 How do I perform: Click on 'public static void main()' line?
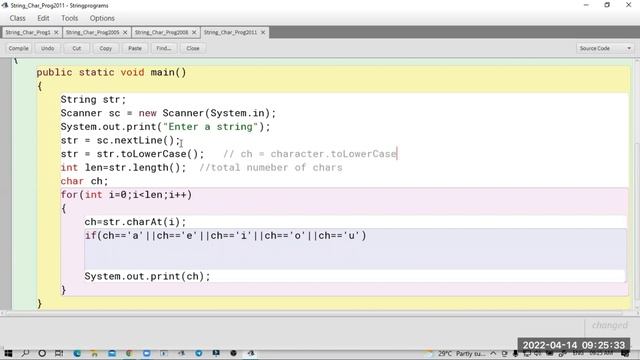point(111,72)
